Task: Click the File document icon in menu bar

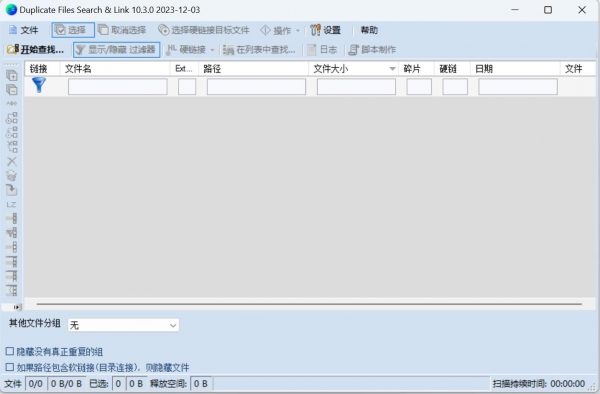Action: tap(13, 30)
